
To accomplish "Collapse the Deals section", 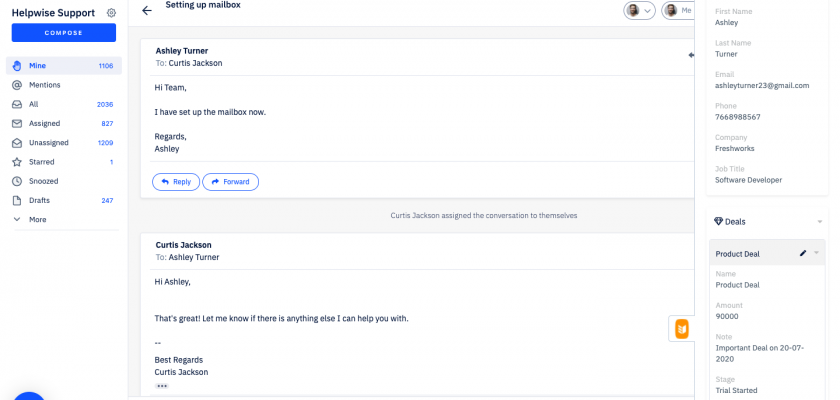I will click(x=820, y=221).
